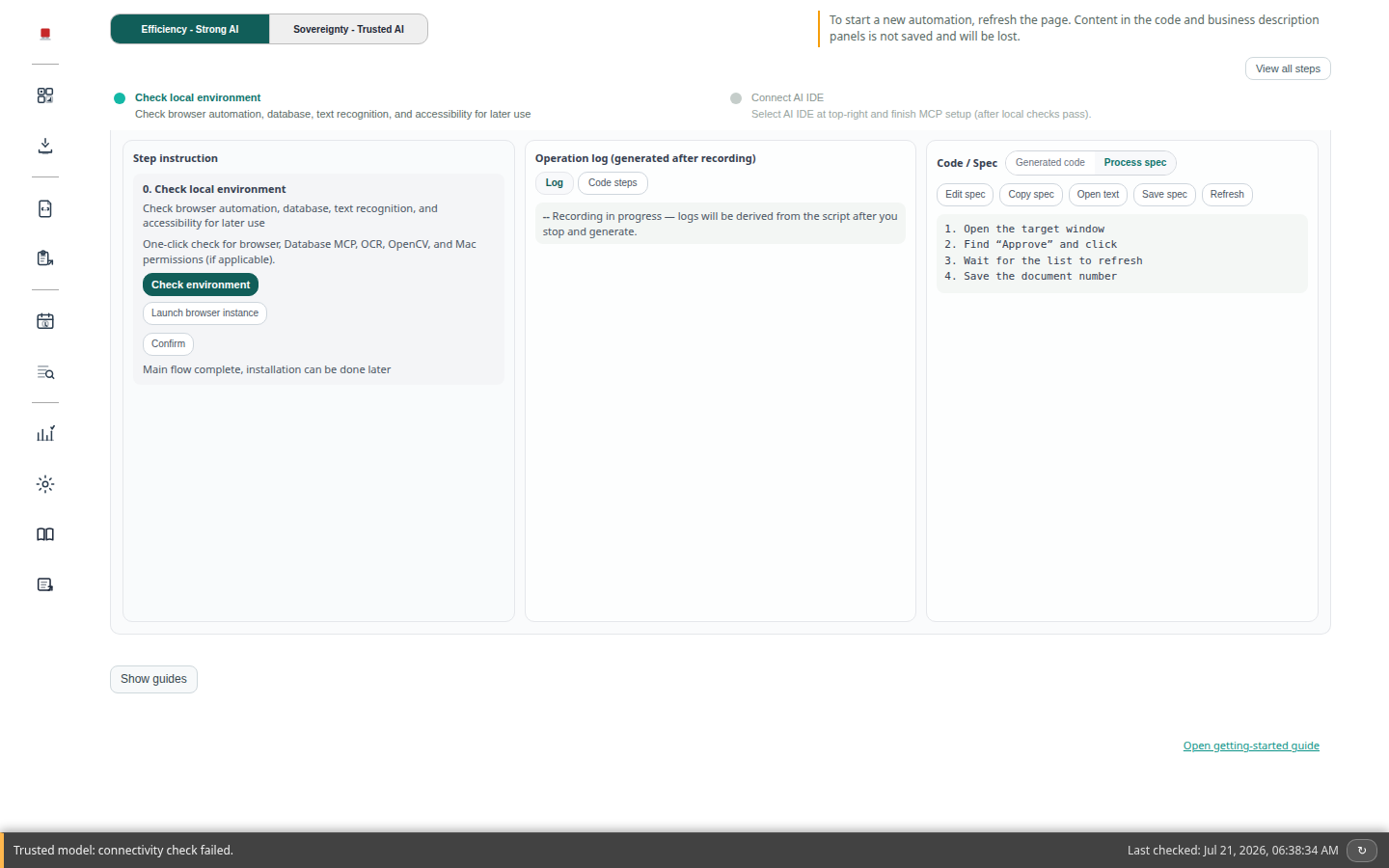Click the 'Recording in progress' log message

720,224
